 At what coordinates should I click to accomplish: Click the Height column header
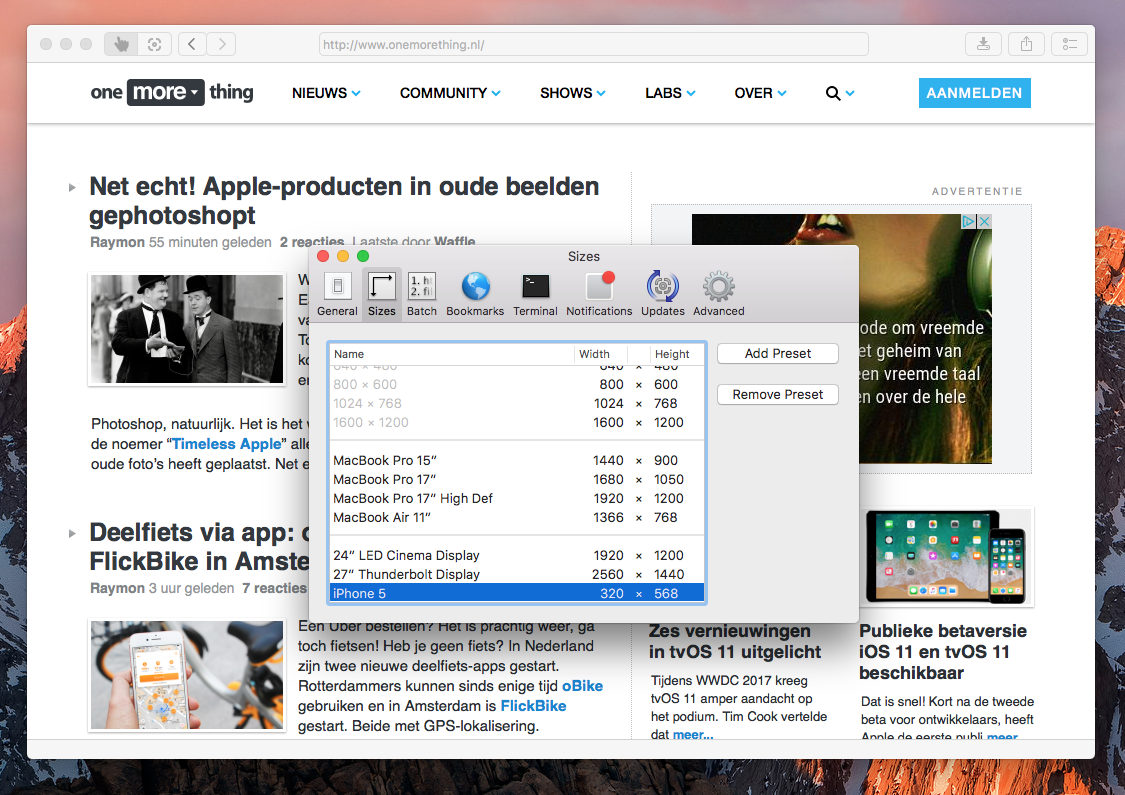pos(677,354)
